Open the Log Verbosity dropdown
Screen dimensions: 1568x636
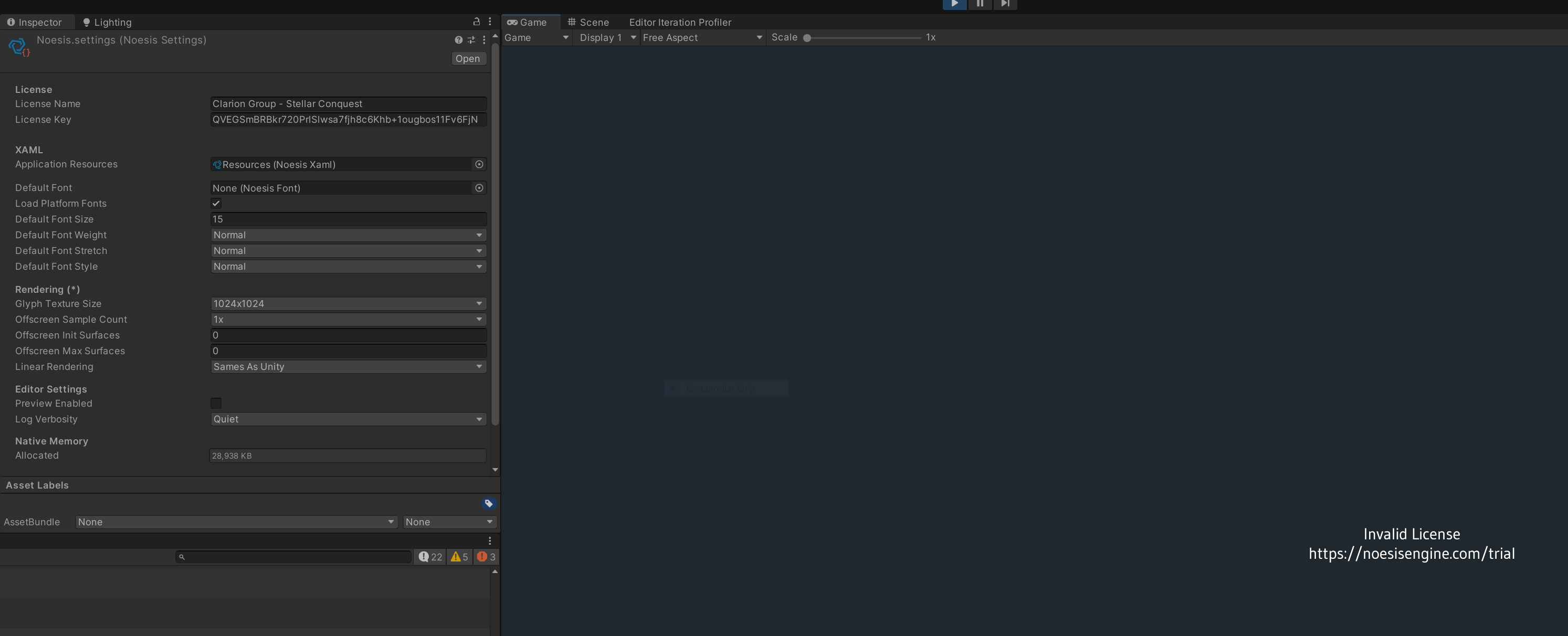point(348,419)
